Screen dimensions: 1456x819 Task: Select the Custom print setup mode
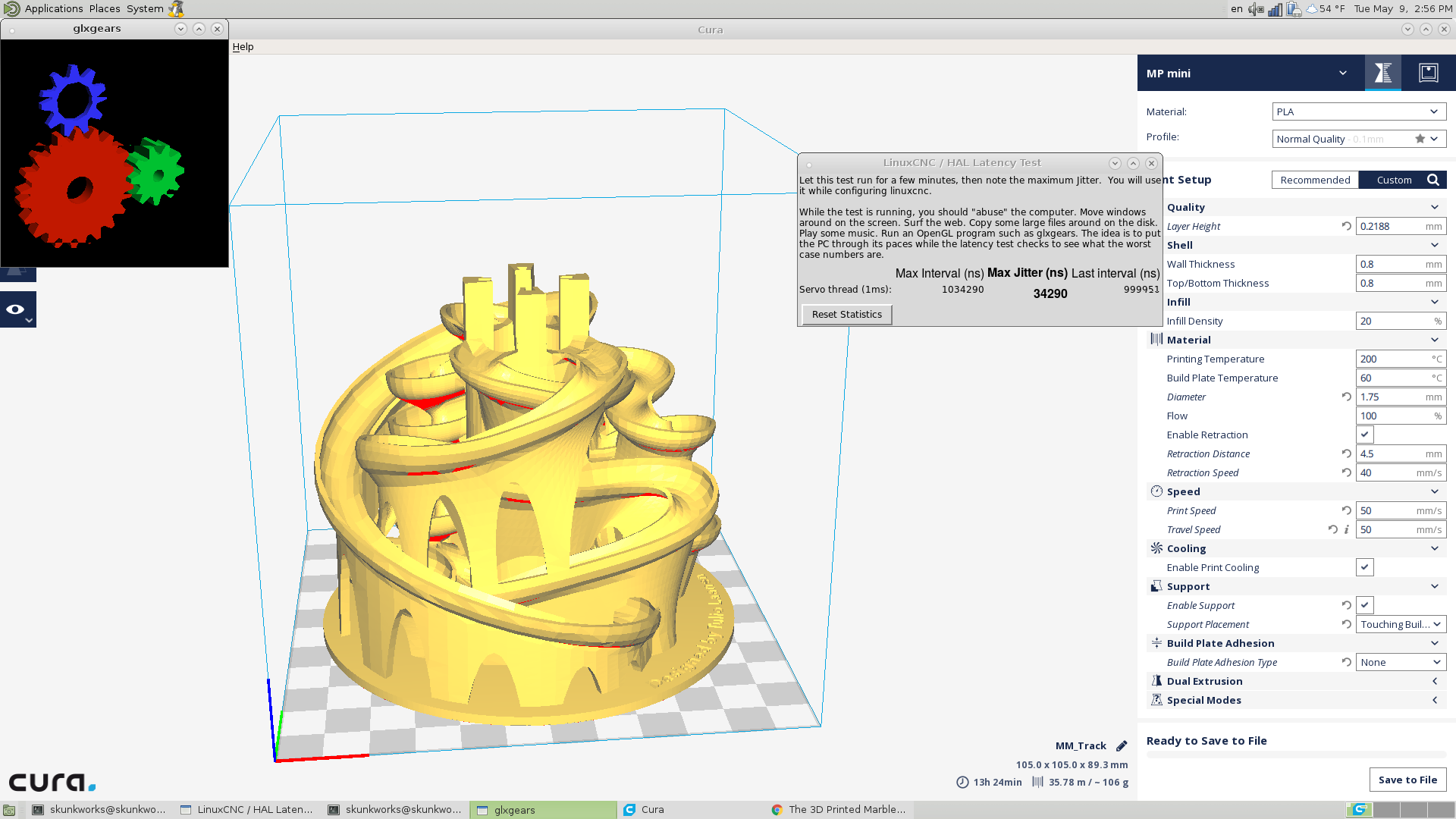1394,180
